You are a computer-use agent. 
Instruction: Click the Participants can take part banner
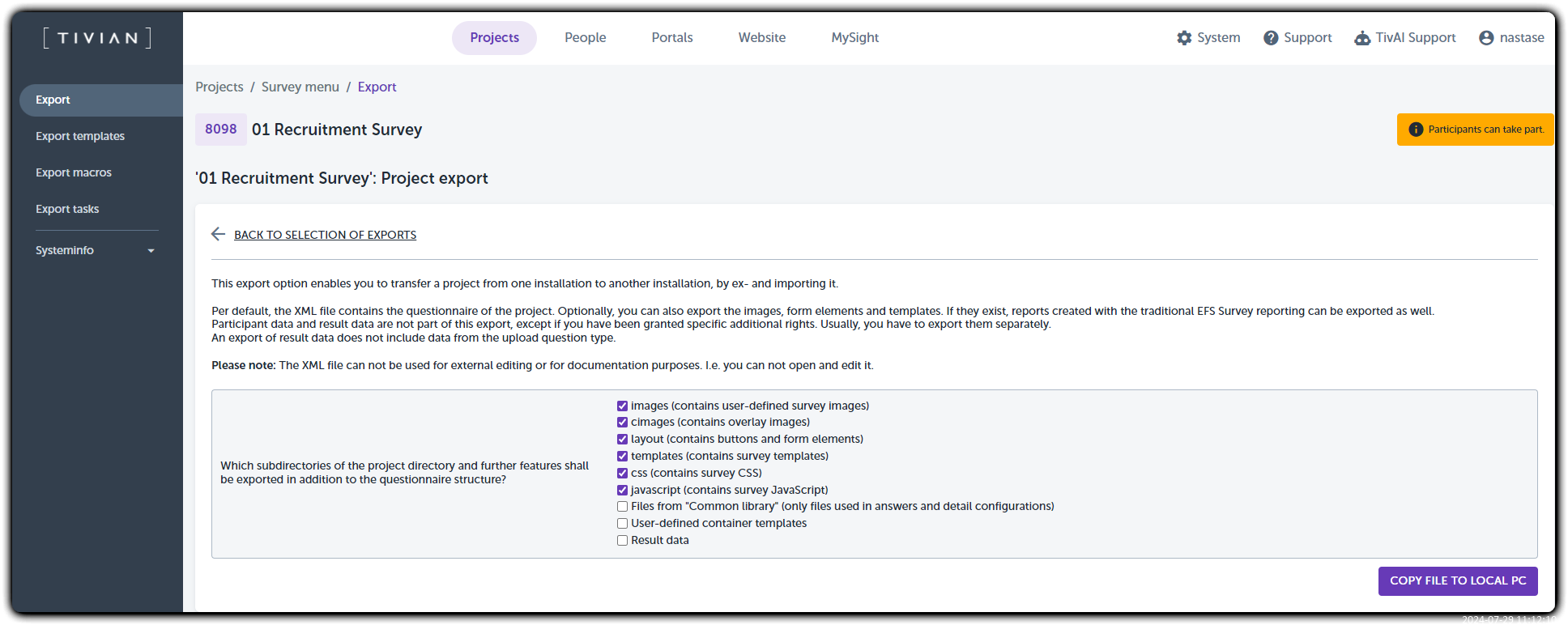[x=1476, y=130]
